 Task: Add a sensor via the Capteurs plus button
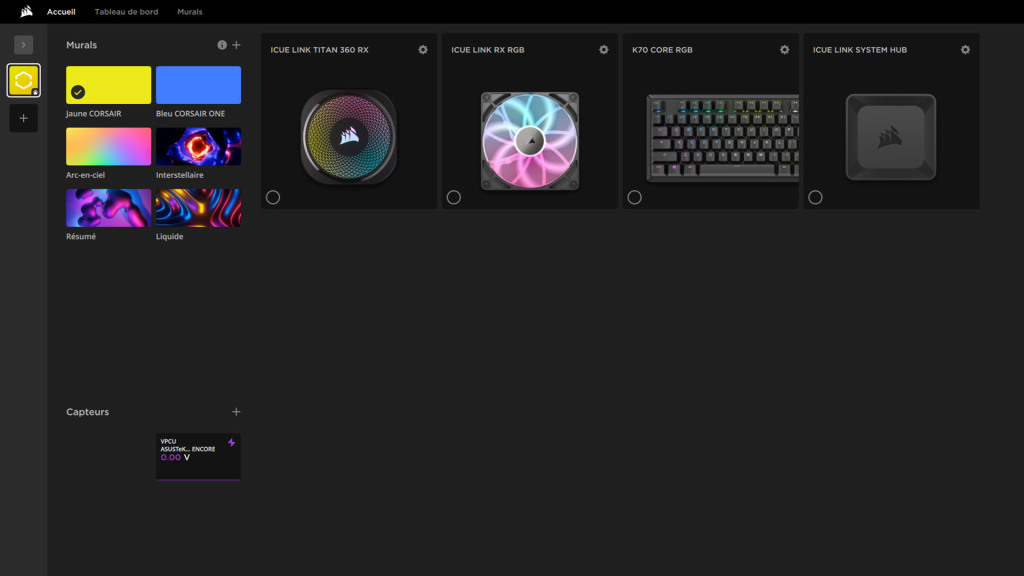(236, 411)
